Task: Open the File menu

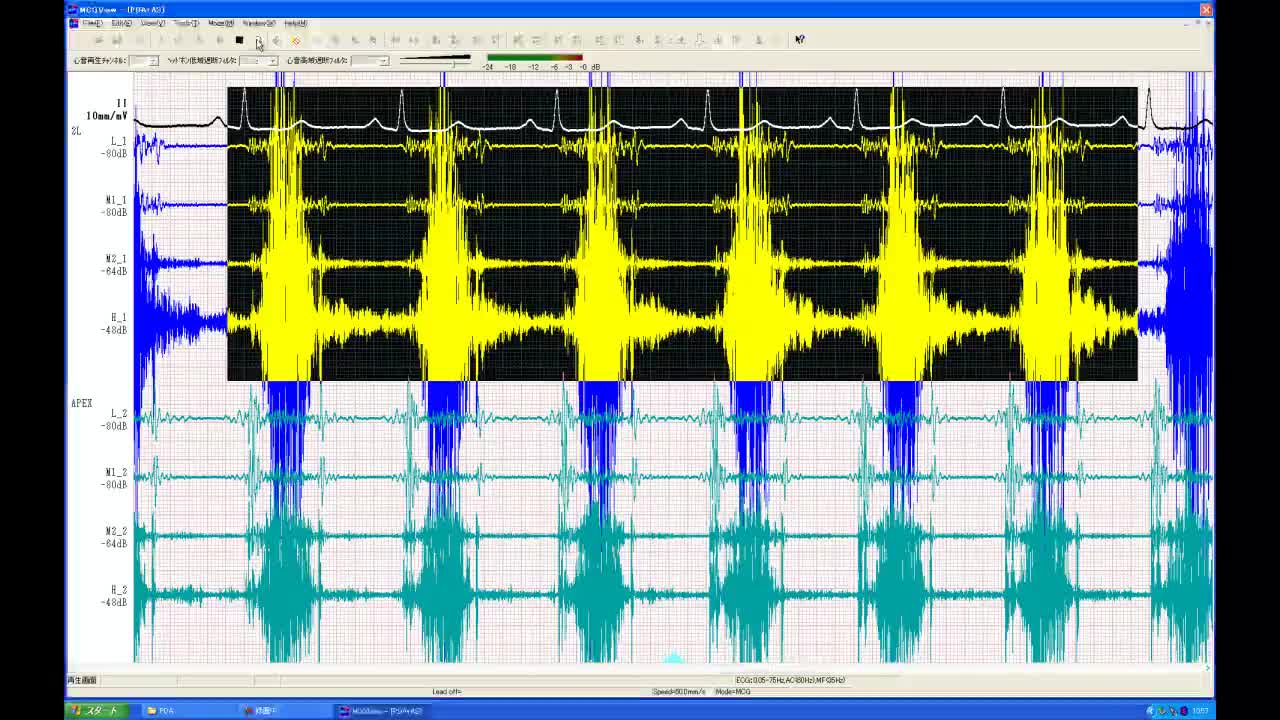Action: click(91, 23)
